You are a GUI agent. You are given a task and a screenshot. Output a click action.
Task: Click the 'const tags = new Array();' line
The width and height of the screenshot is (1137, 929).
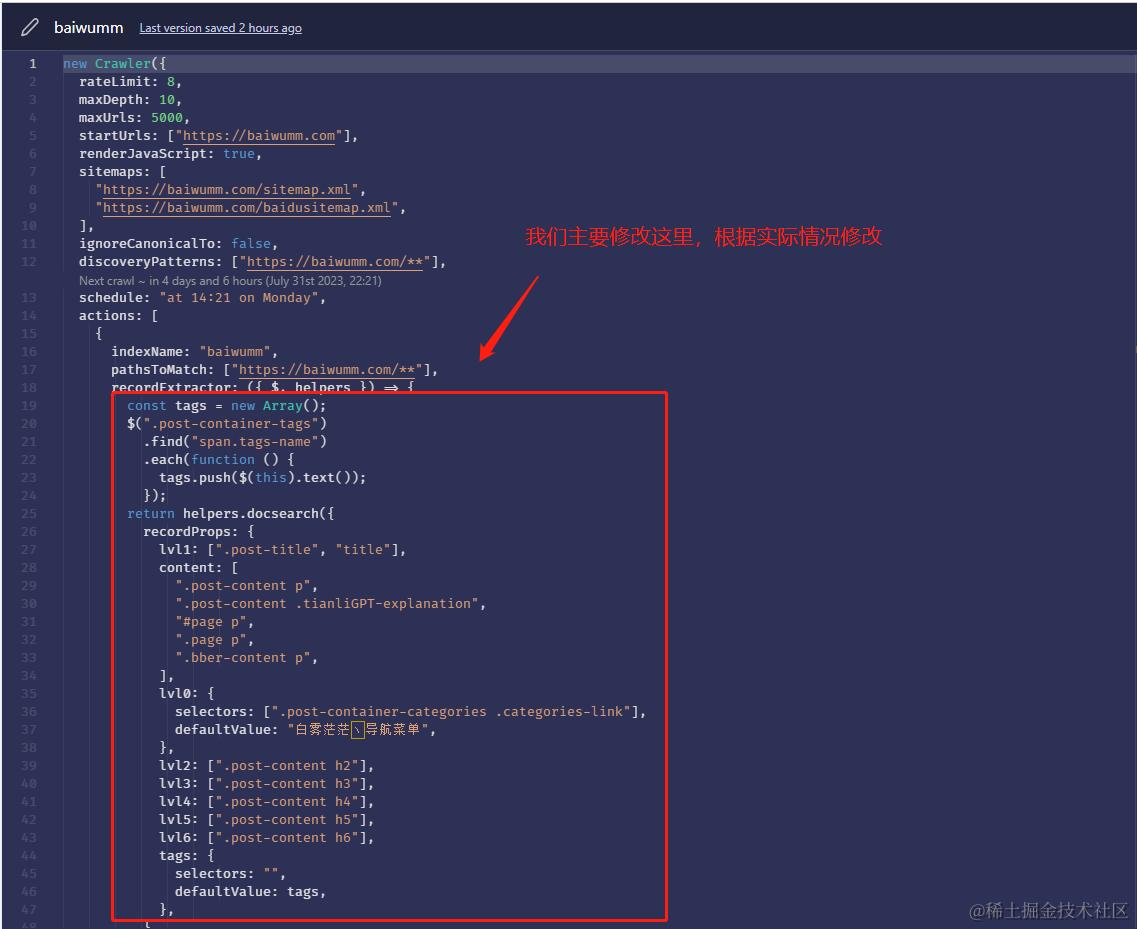[226, 405]
